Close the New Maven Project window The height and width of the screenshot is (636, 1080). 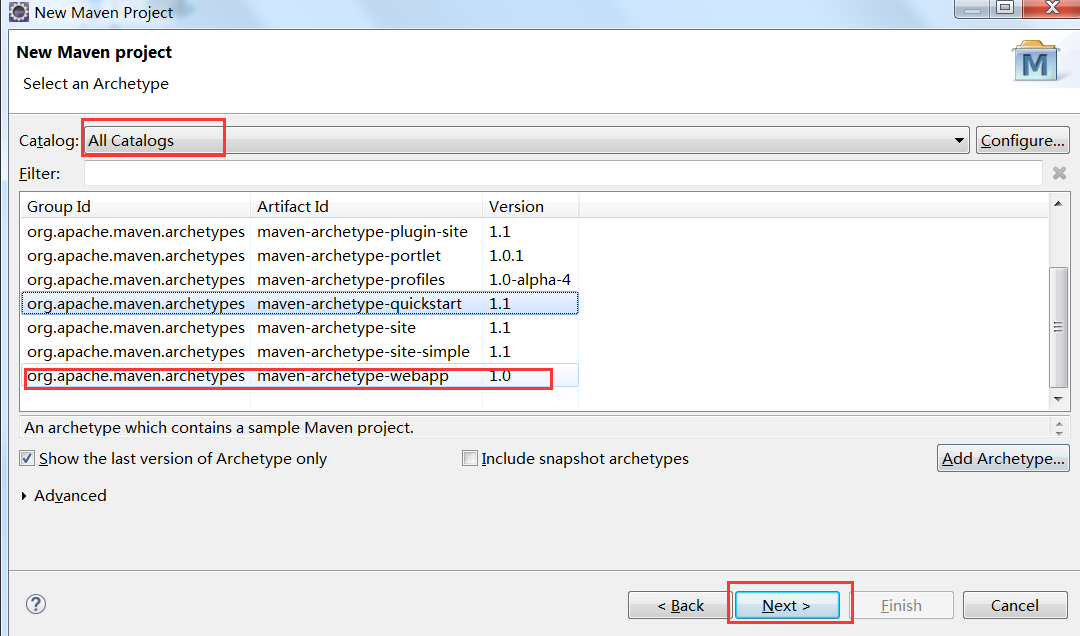pyautogui.click(x=1052, y=8)
